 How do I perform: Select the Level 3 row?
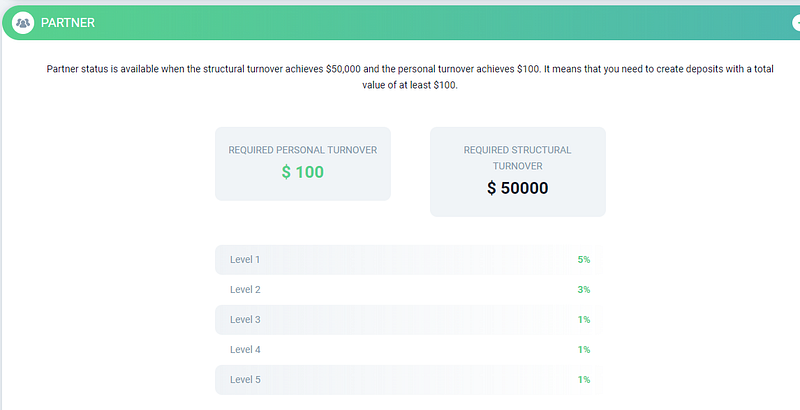pos(409,320)
